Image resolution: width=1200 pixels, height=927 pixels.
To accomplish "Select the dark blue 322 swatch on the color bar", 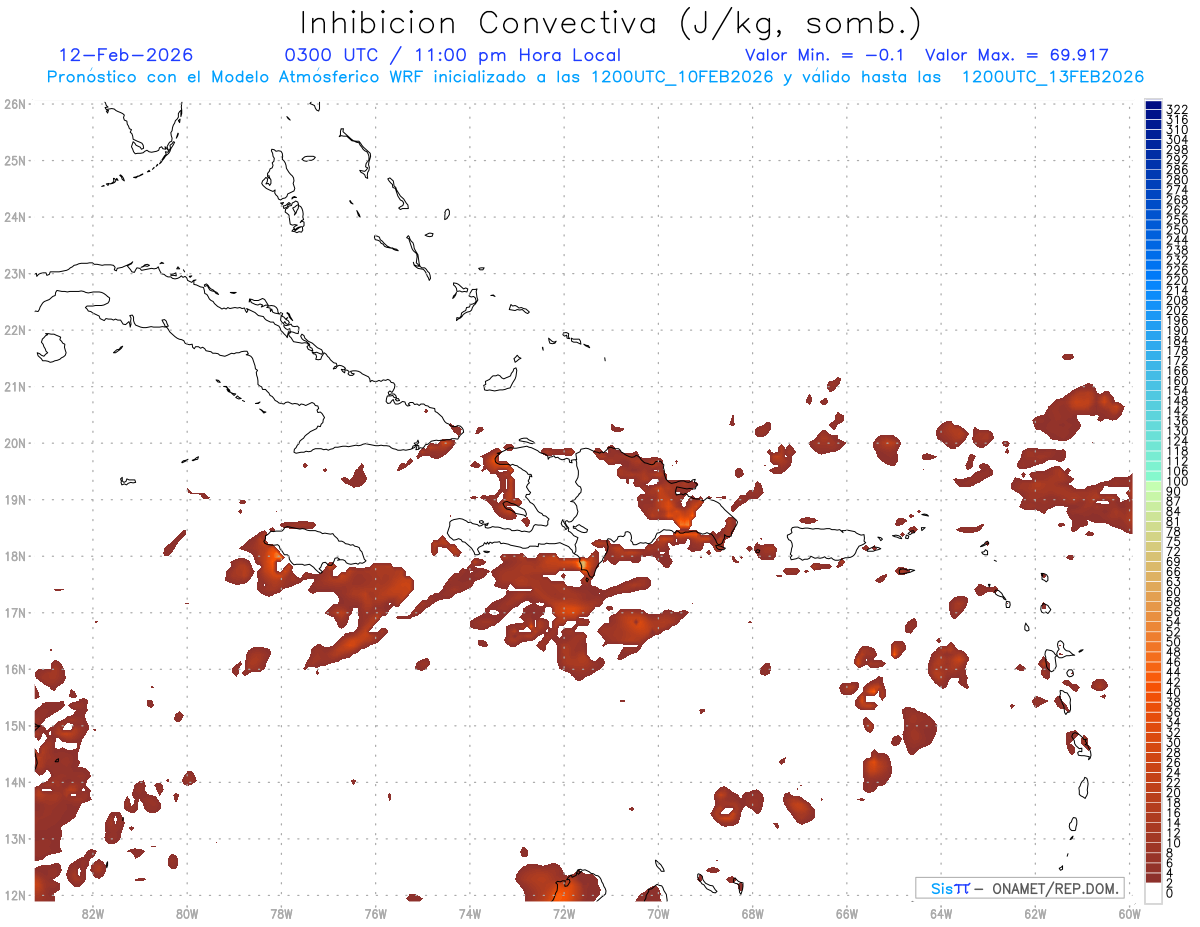I will (1153, 106).
